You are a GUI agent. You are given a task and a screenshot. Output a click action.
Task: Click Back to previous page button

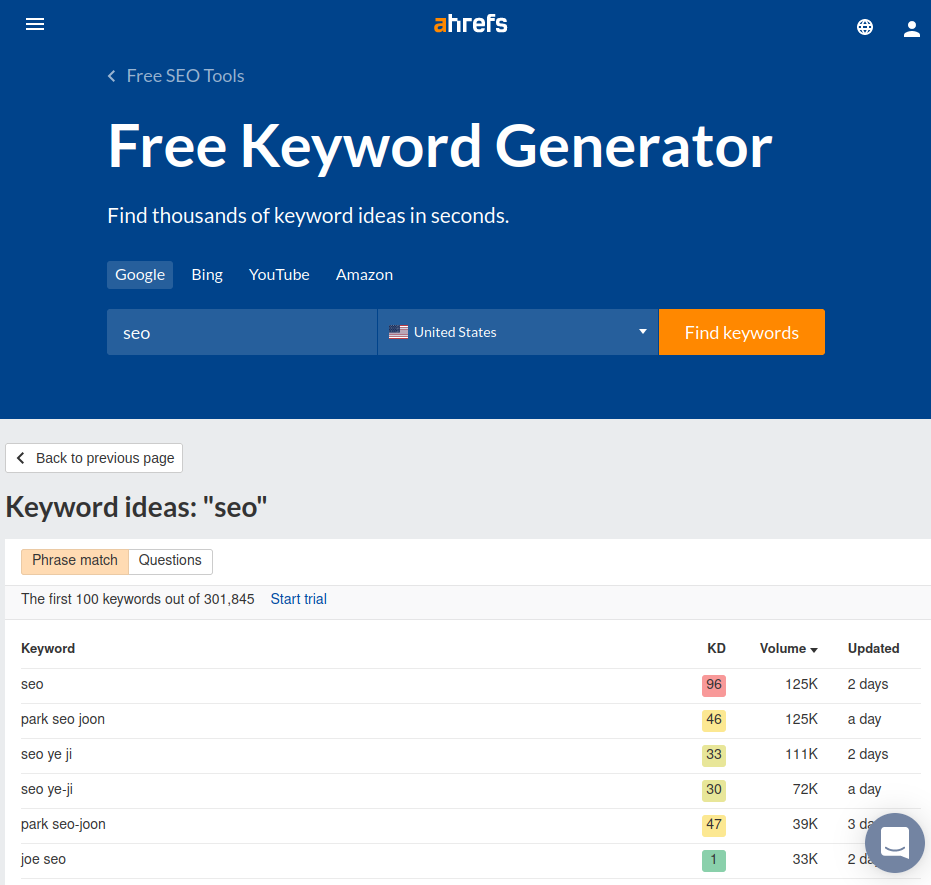tap(94, 458)
